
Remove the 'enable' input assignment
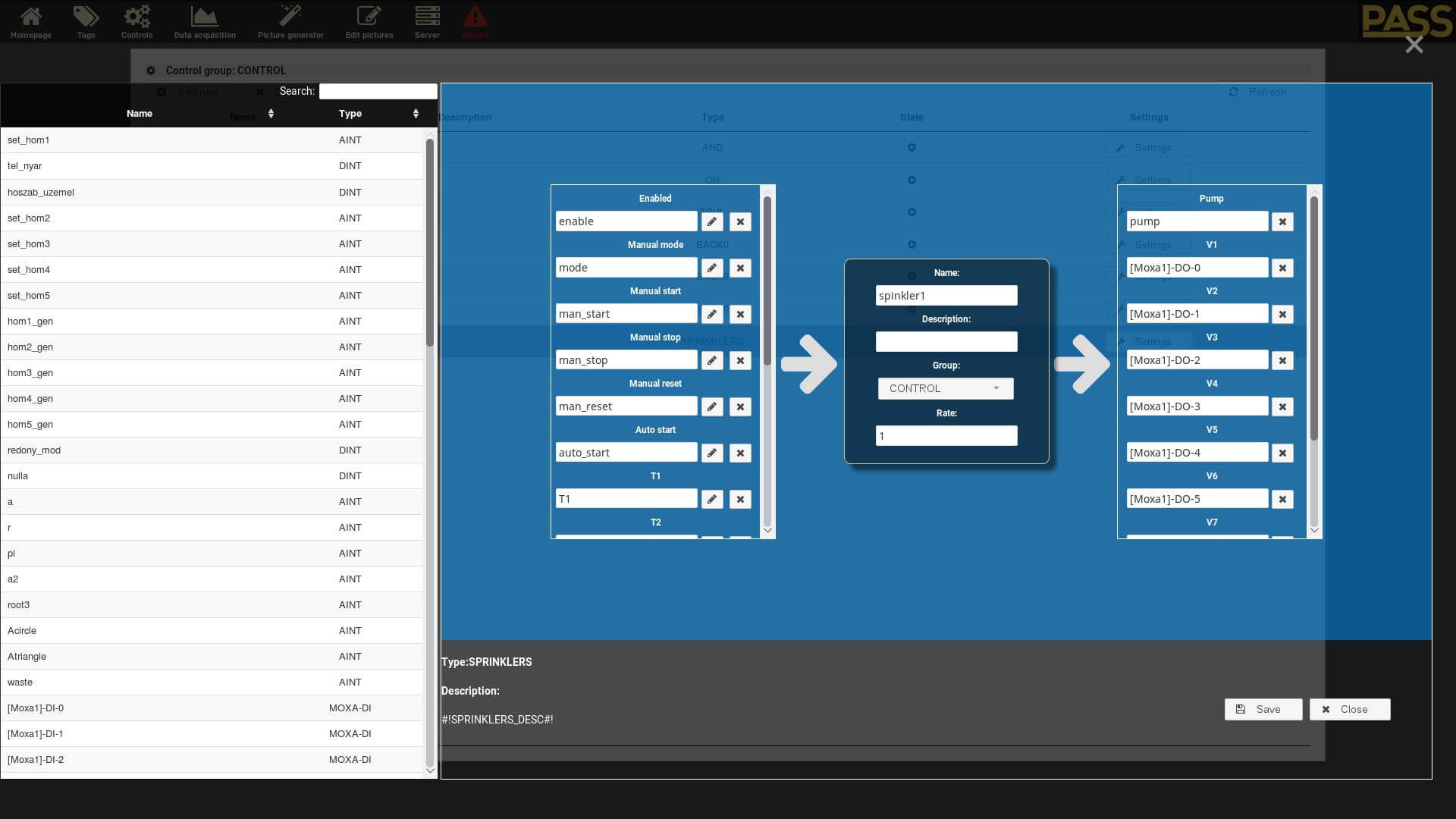click(740, 221)
